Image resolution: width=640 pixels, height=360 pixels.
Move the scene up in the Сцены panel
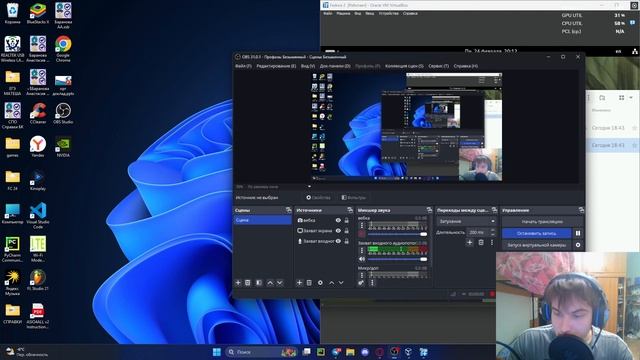point(270,282)
